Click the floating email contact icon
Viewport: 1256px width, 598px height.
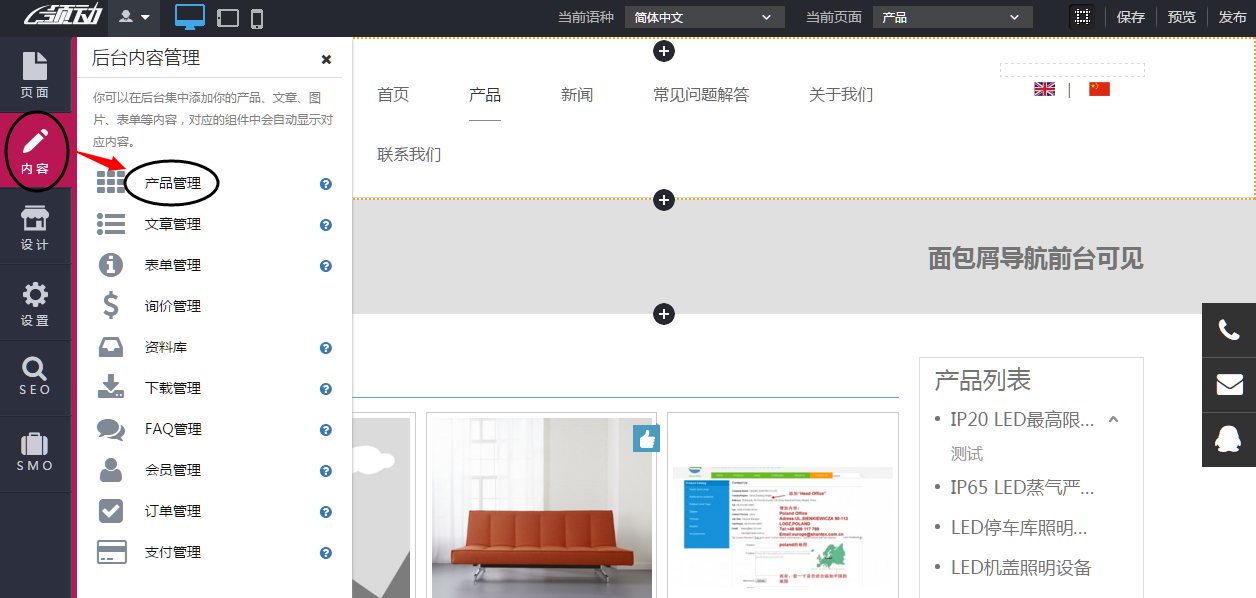tap(1230, 384)
